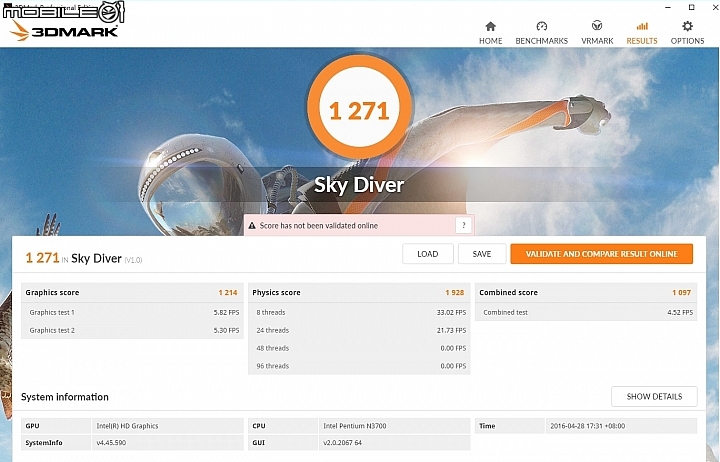The height and width of the screenshot is (462, 720).
Task: Click the 3DMark logo
Action: click(64, 31)
